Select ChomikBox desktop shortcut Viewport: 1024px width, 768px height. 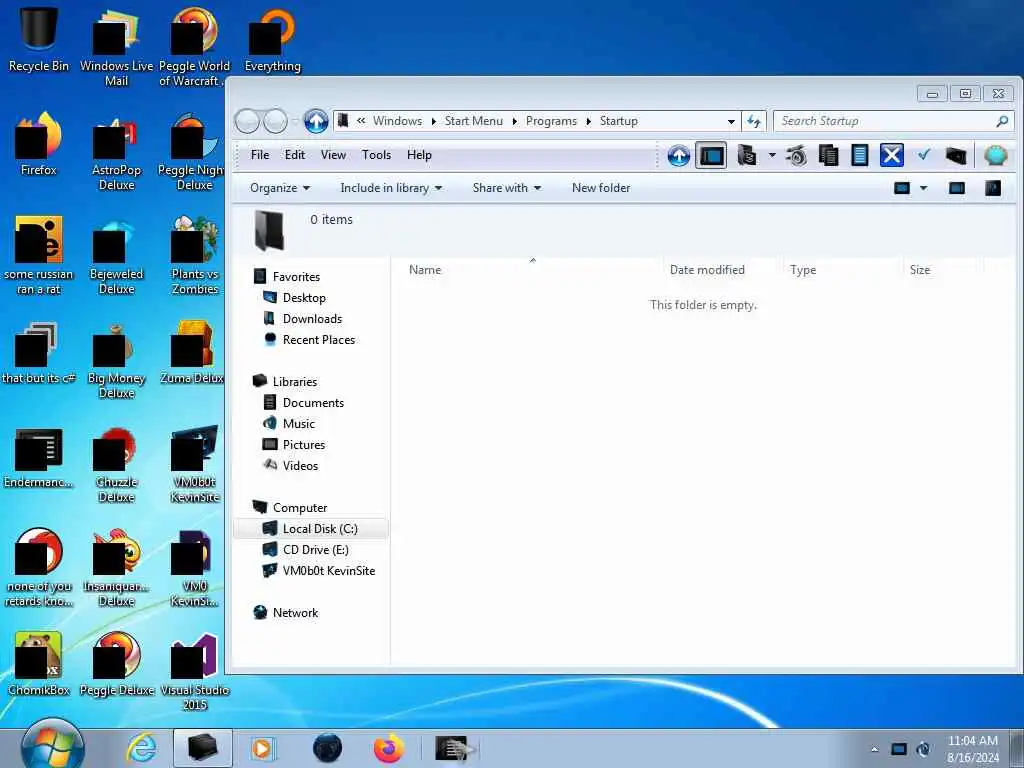coord(39,664)
